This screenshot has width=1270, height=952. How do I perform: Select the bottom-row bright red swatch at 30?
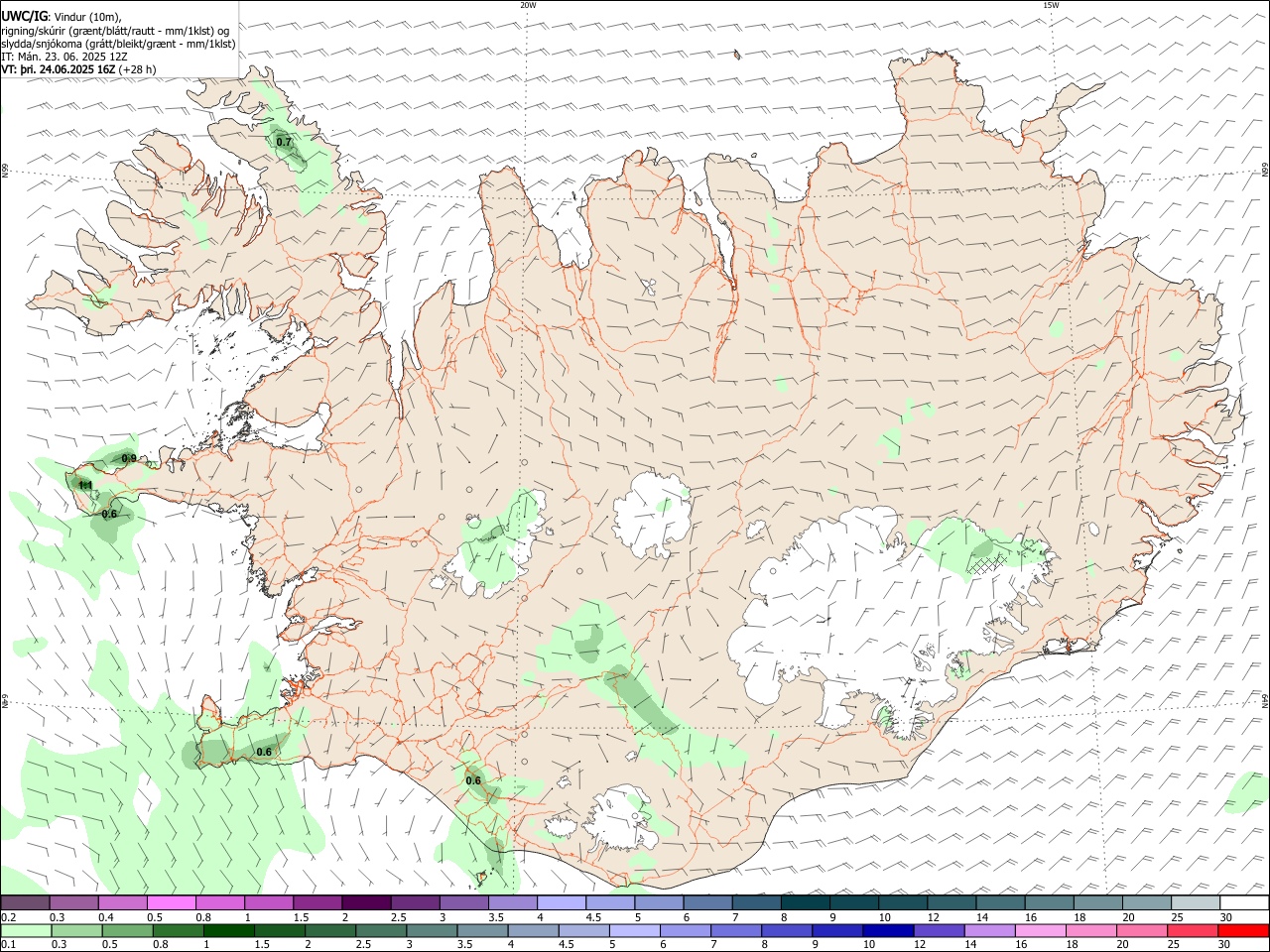click(1243, 930)
